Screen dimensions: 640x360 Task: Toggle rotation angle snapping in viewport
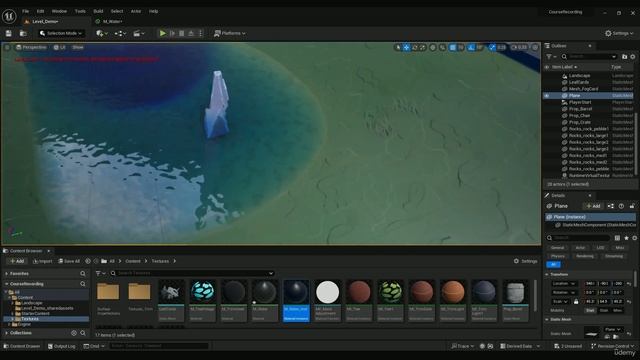[x=471, y=47]
